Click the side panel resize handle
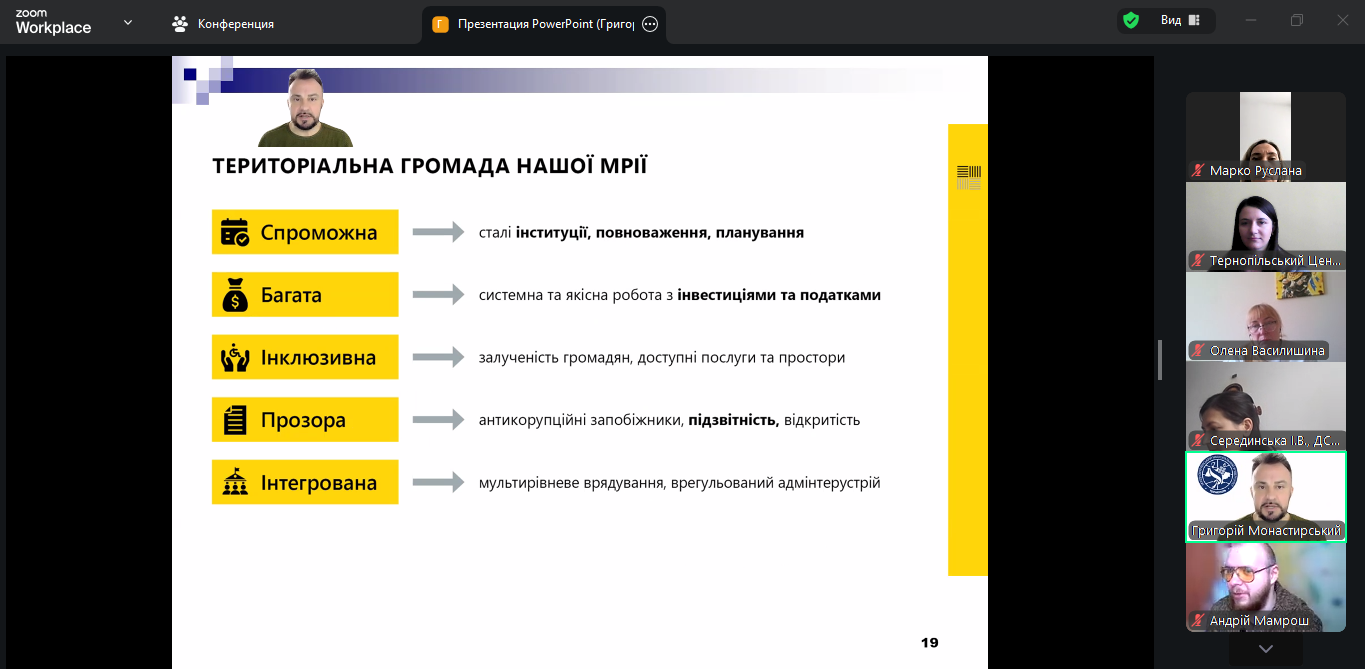 [1160, 360]
